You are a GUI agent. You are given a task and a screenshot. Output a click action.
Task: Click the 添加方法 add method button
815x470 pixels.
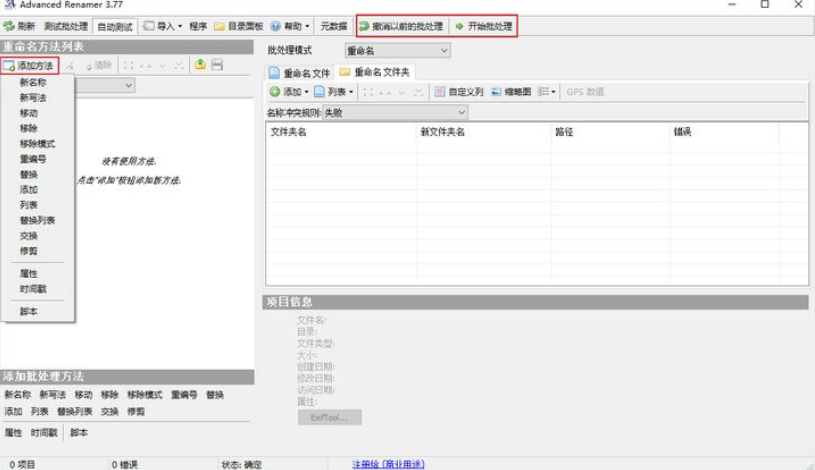[x=29, y=66]
